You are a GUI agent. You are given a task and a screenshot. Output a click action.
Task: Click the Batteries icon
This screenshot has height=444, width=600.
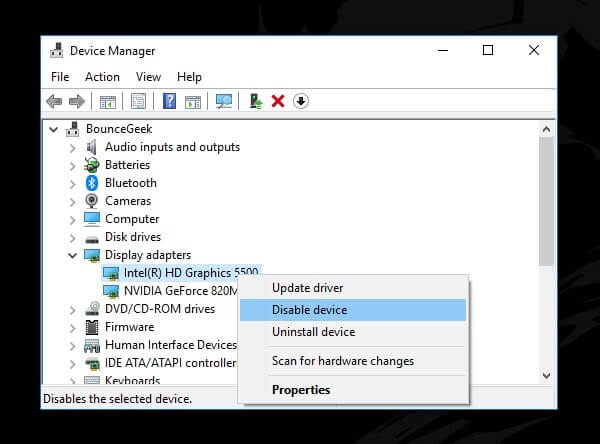pyautogui.click(x=92, y=165)
